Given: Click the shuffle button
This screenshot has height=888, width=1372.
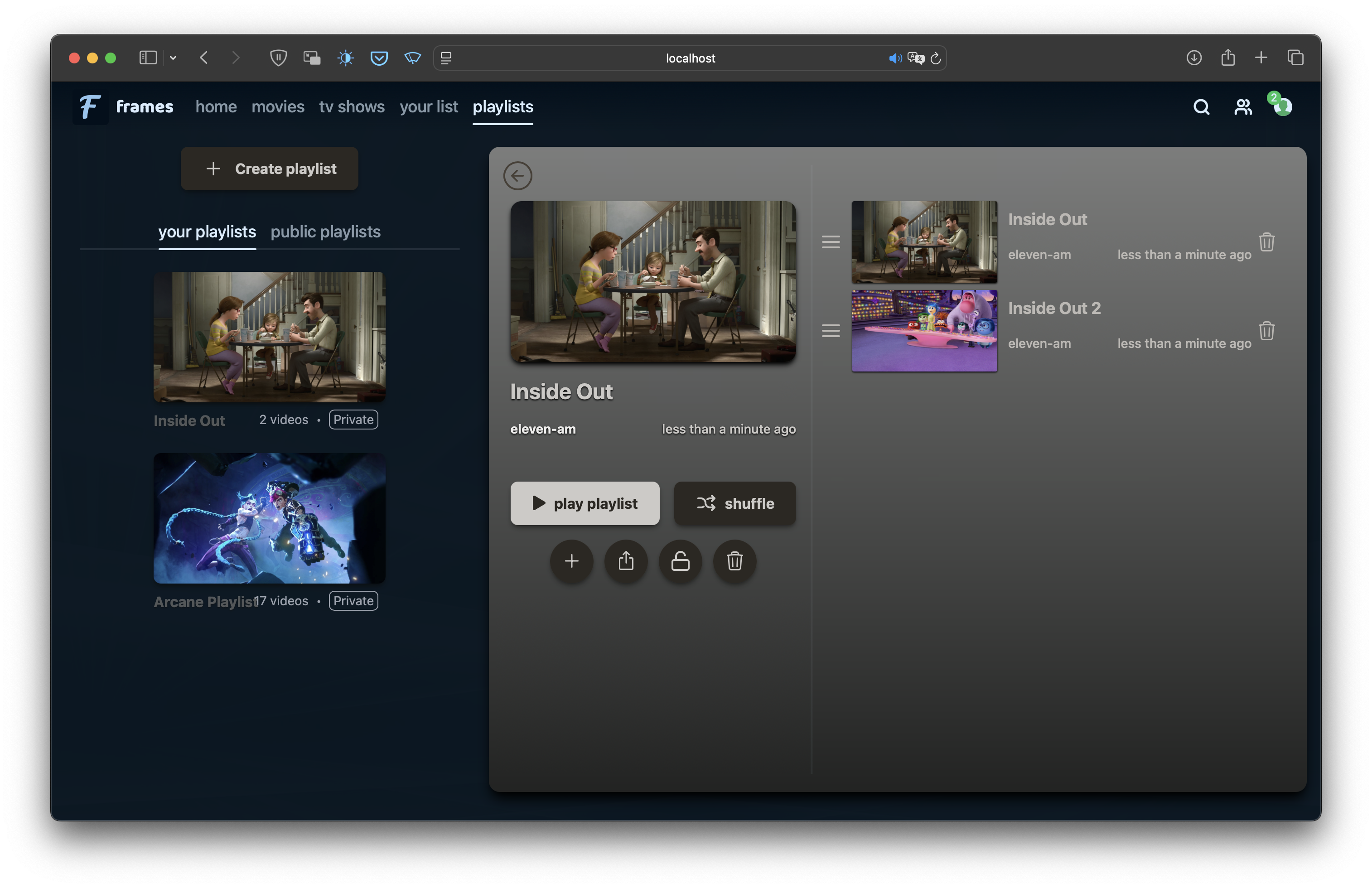Looking at the screenshot, I should coord(735,504).
